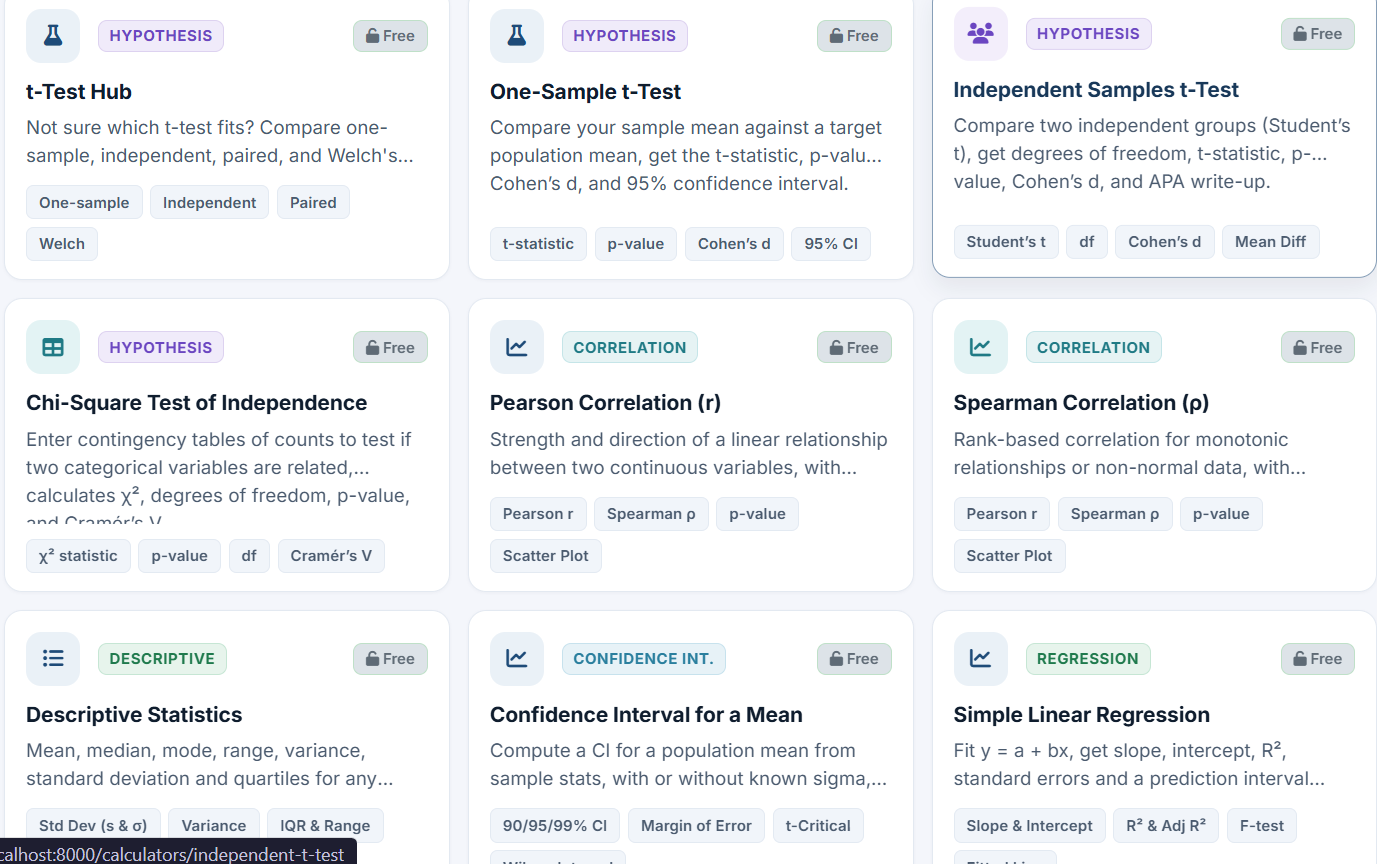Click the people icon on the Independent Samples t-Test card
Viewport: 1377px width, 864px height.
point(981,34)
